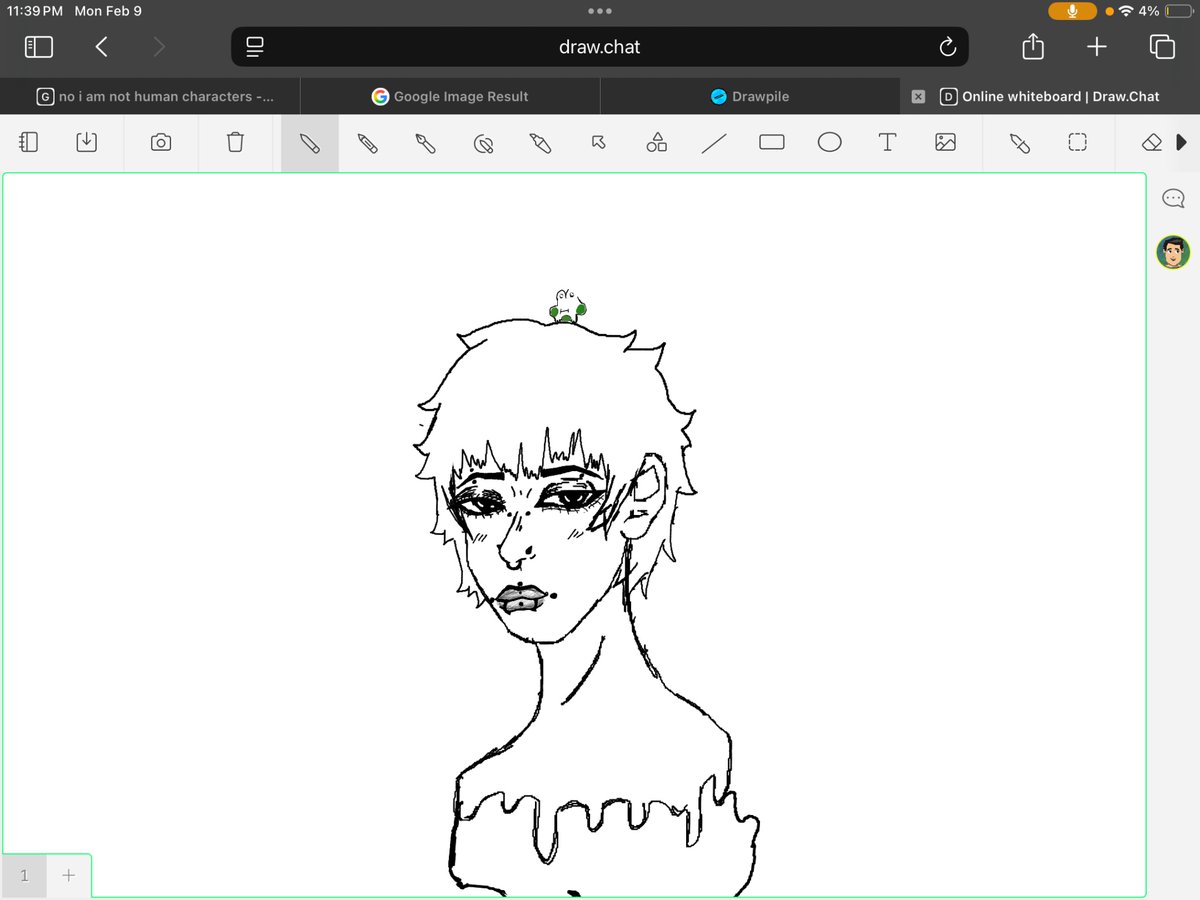Tap the multitasking three dots
The width and height of the screenshot is (1200, 900).
[600, 11]
